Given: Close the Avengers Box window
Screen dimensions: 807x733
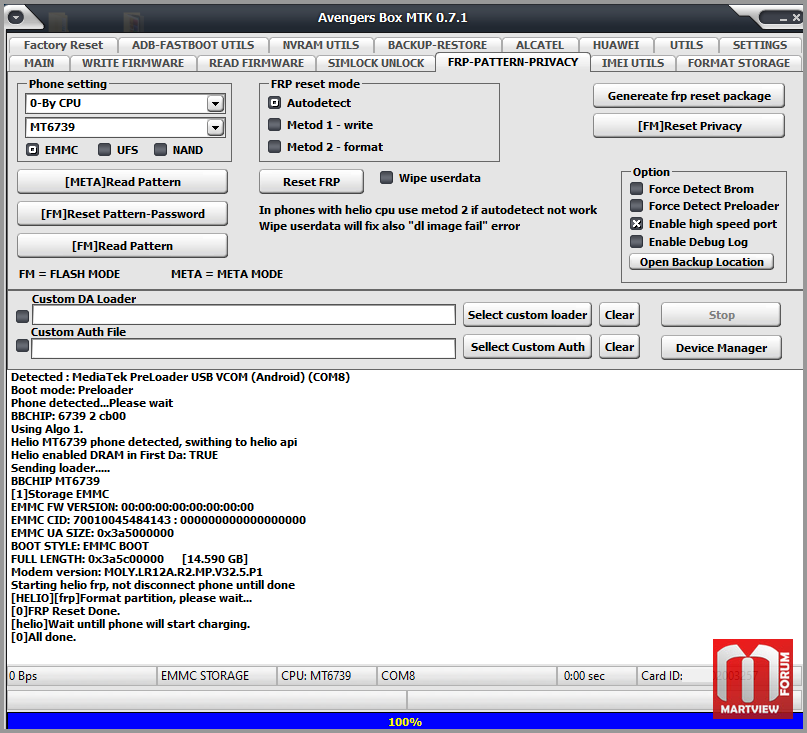Looking at the screenshot, I should (x=796, y=18).
